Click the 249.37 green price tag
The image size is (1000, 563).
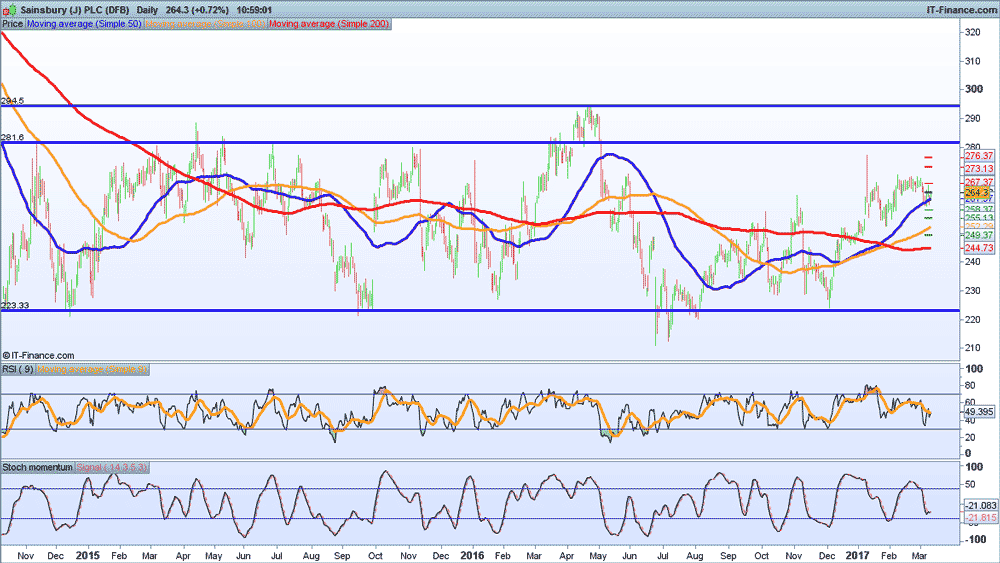[978, 235]
